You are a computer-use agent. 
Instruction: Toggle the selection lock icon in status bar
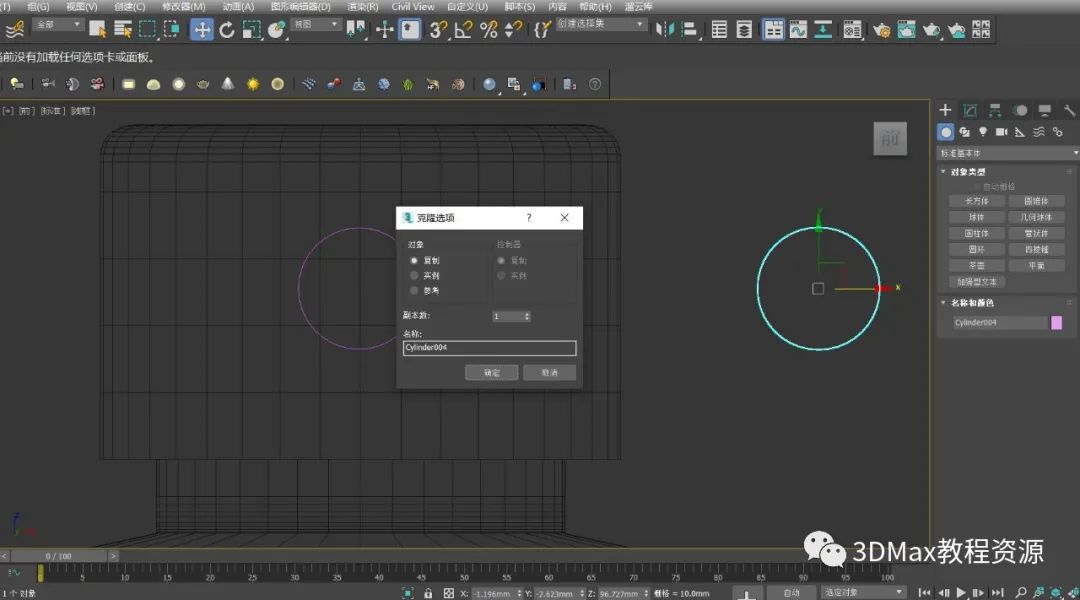428,593
